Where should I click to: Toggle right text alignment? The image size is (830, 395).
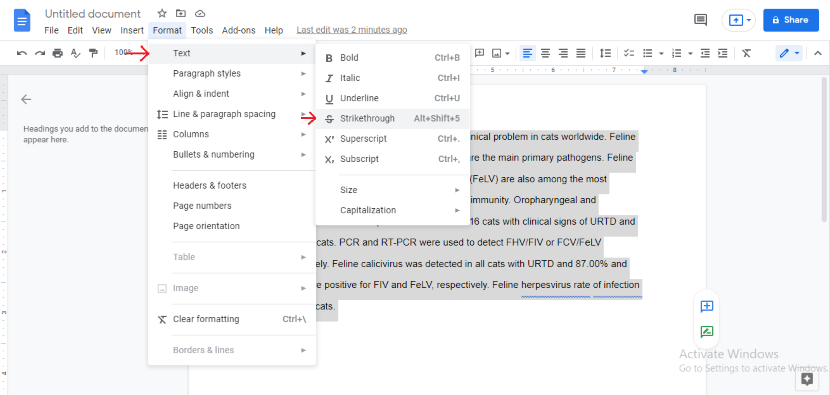[x=563, y=53]
